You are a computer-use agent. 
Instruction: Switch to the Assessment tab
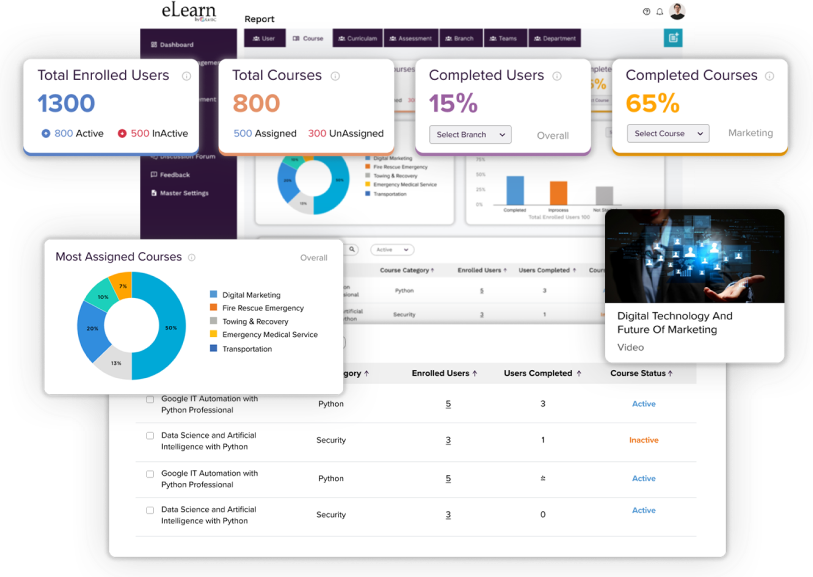411,38
